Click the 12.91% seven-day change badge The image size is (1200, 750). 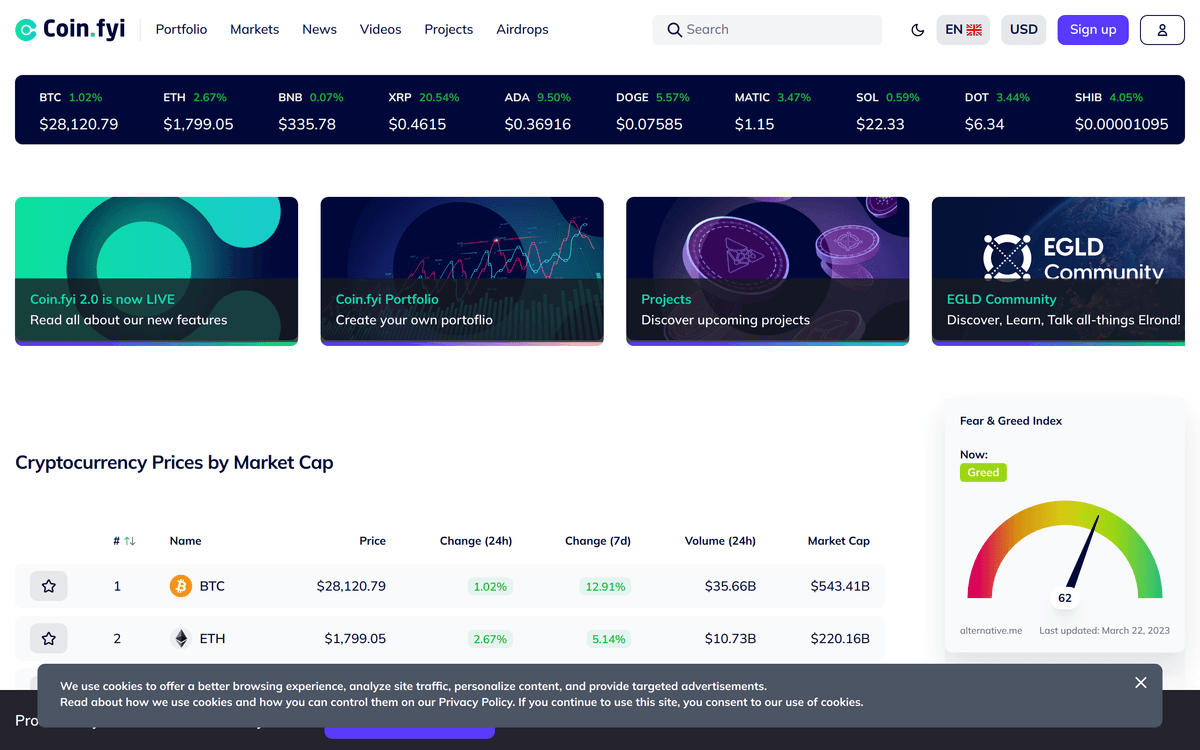(605, 587)
